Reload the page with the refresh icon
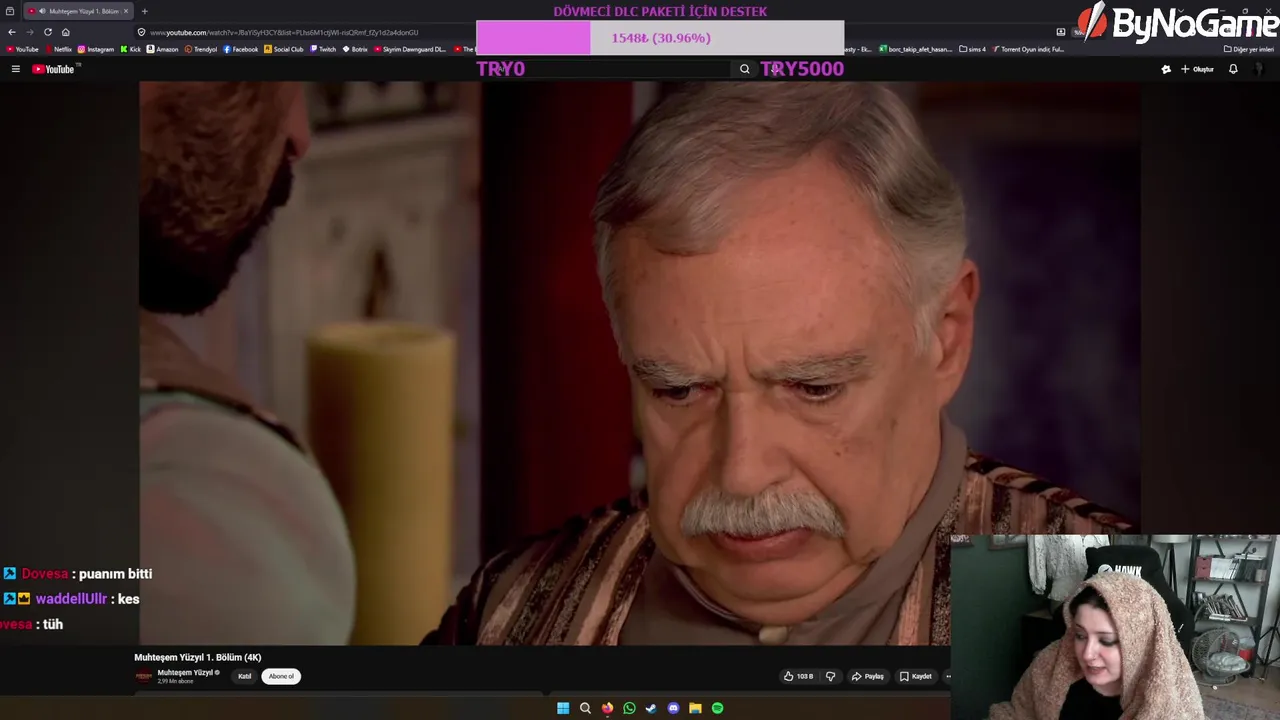 (48, 32)
